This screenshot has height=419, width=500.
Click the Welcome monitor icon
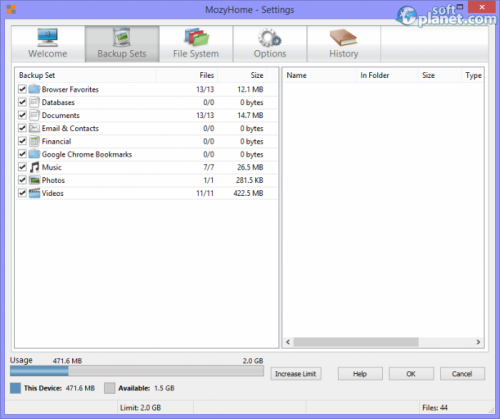click(x=48, y=38)
